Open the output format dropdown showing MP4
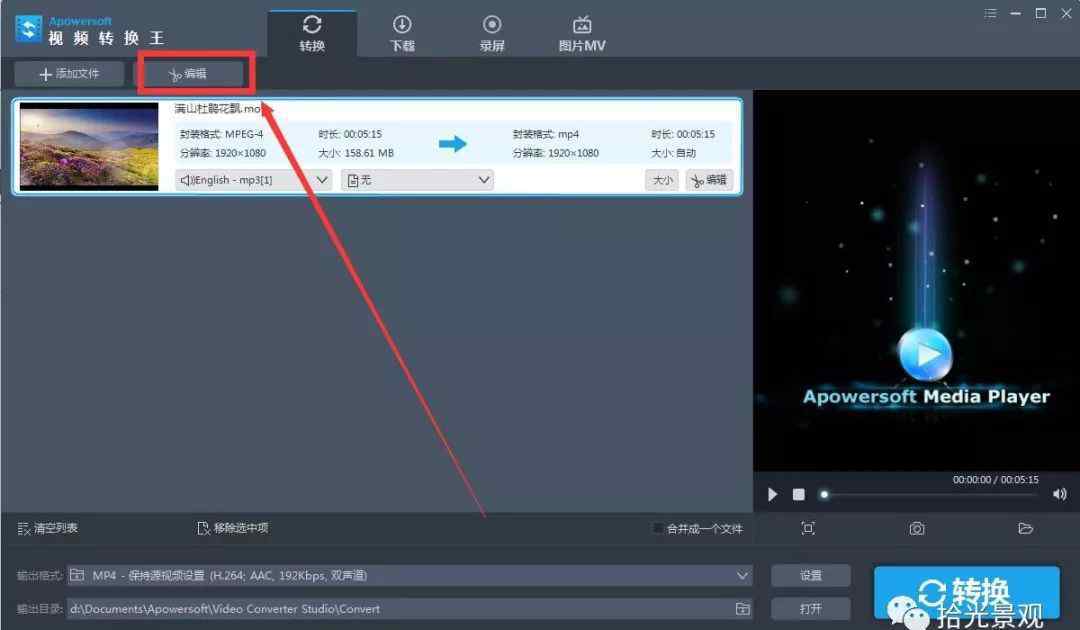Screen dimensions: 1080x630 click(x=409, y=575)
